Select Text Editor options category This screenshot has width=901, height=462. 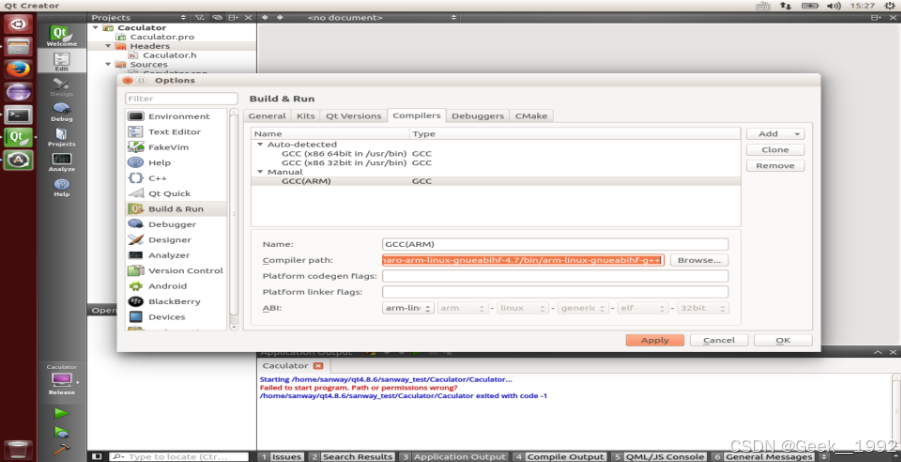pyautogui.click(x=177, y=132)
